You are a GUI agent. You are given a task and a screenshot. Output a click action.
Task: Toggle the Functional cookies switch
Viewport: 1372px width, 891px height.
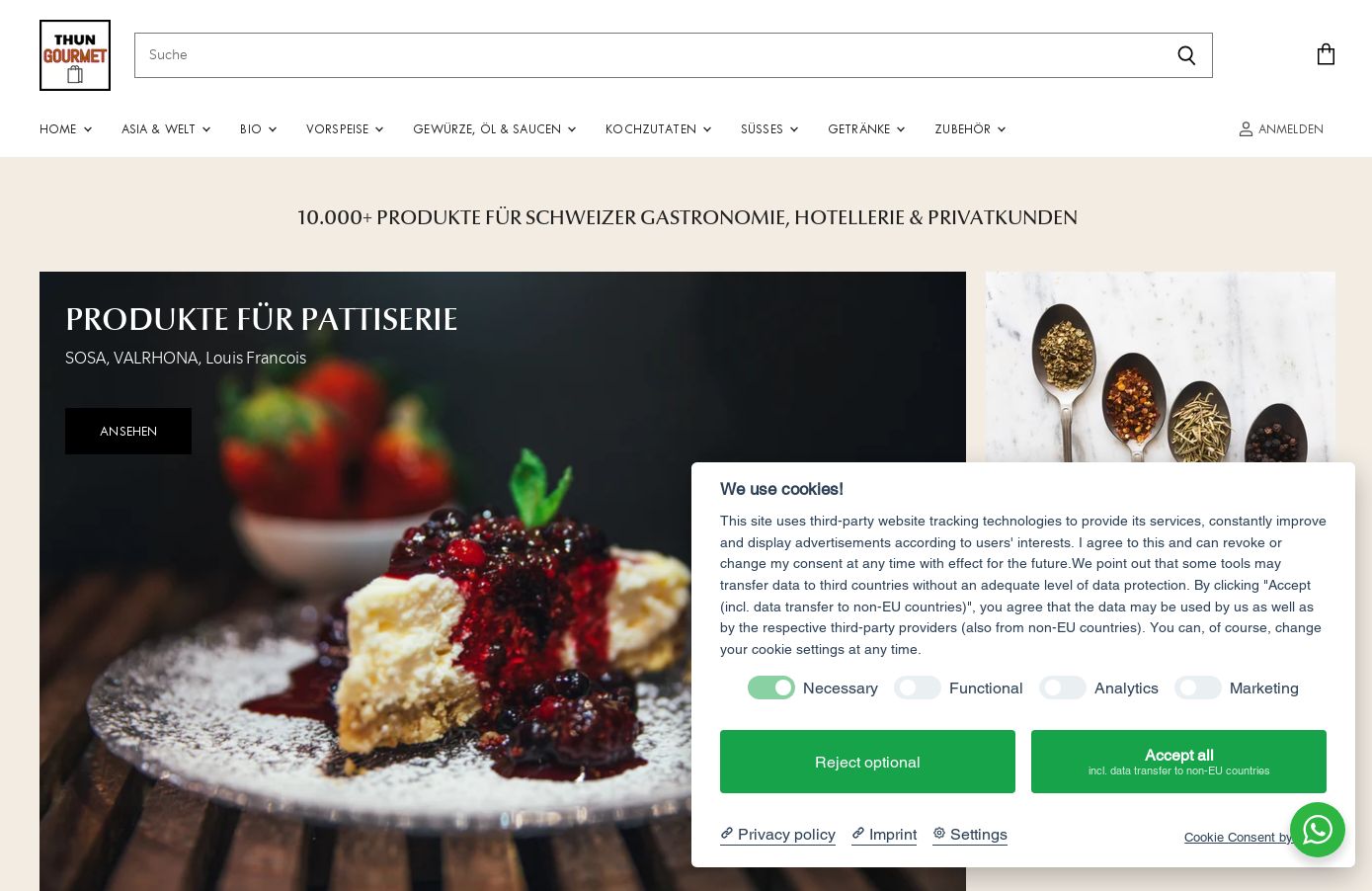918,688
